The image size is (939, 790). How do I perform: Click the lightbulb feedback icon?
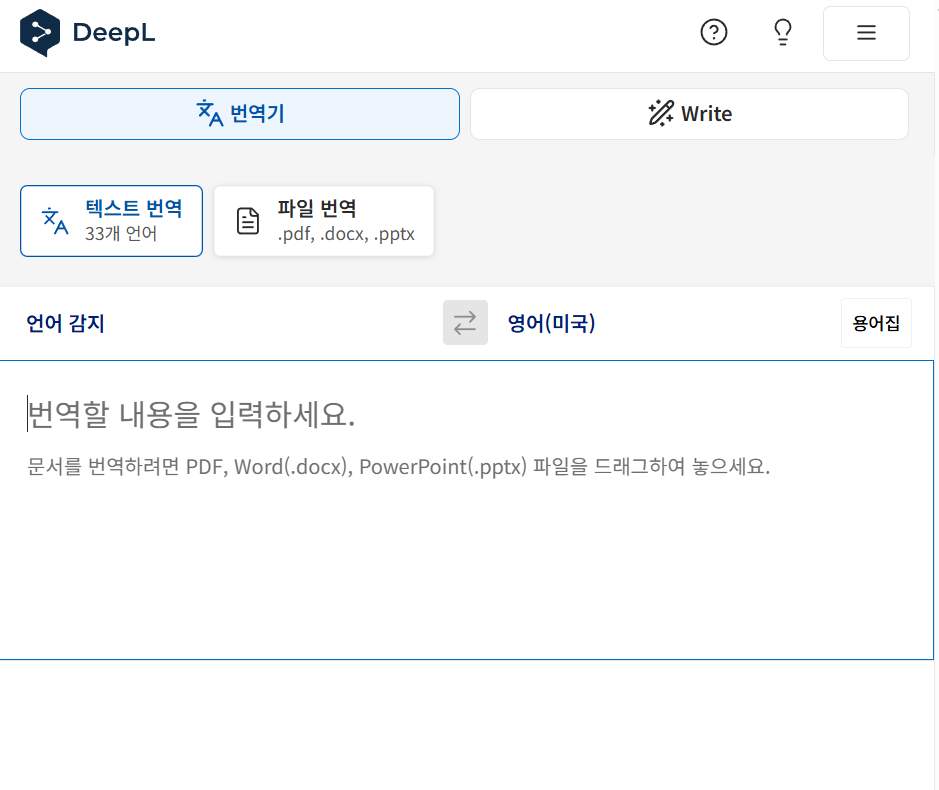783,32
